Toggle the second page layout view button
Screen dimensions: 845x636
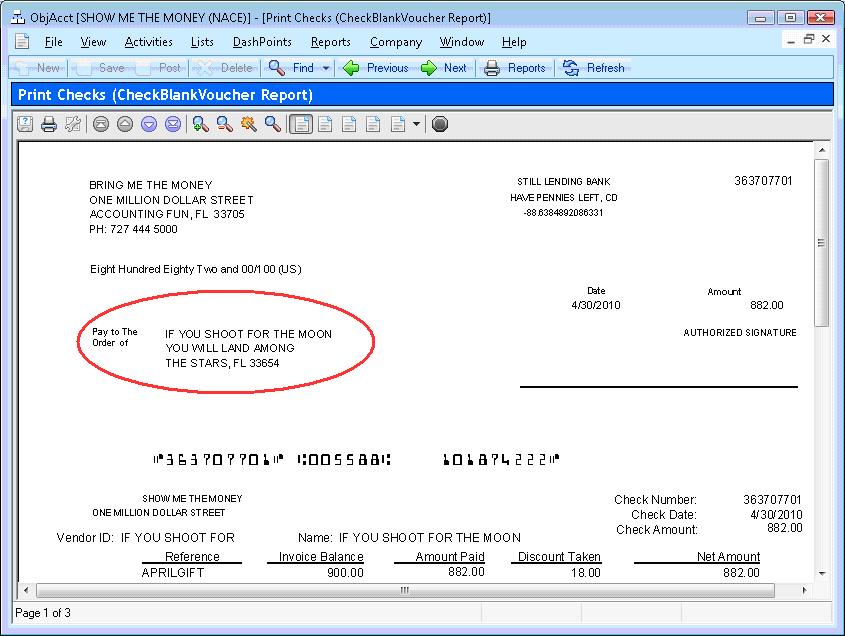pos(324,124)
